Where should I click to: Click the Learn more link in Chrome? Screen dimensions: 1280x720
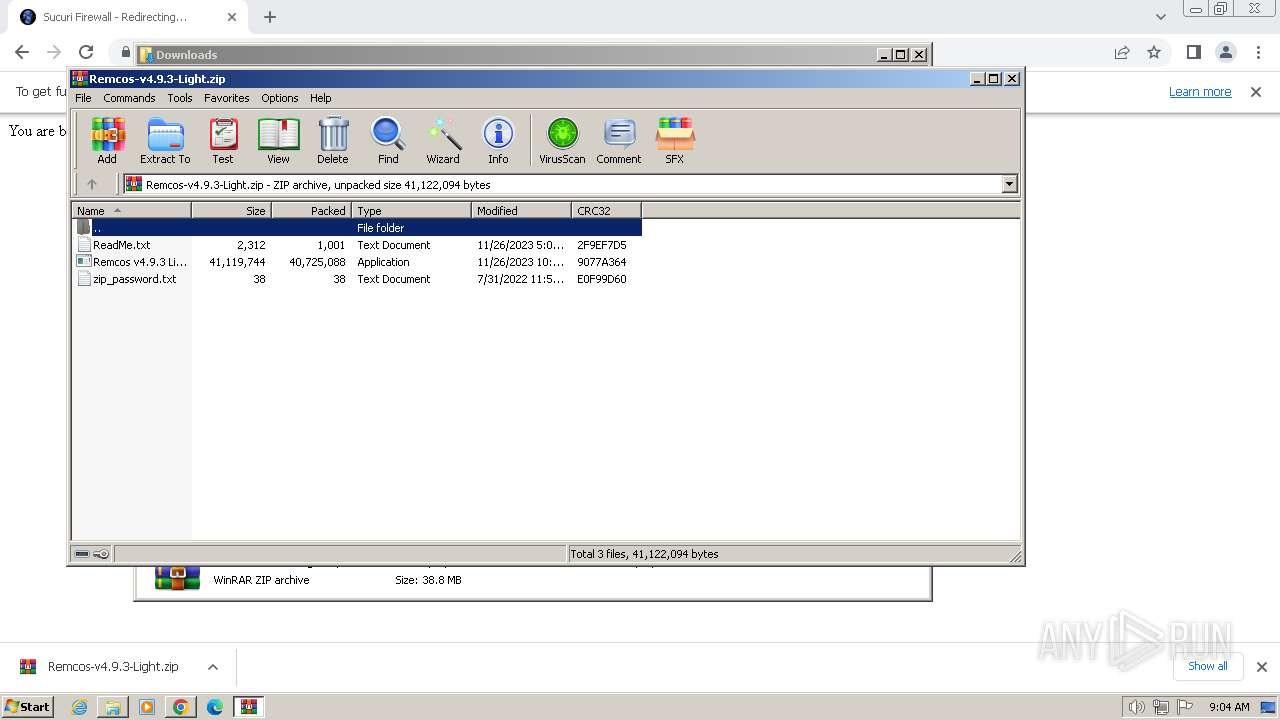(1200, 91)
